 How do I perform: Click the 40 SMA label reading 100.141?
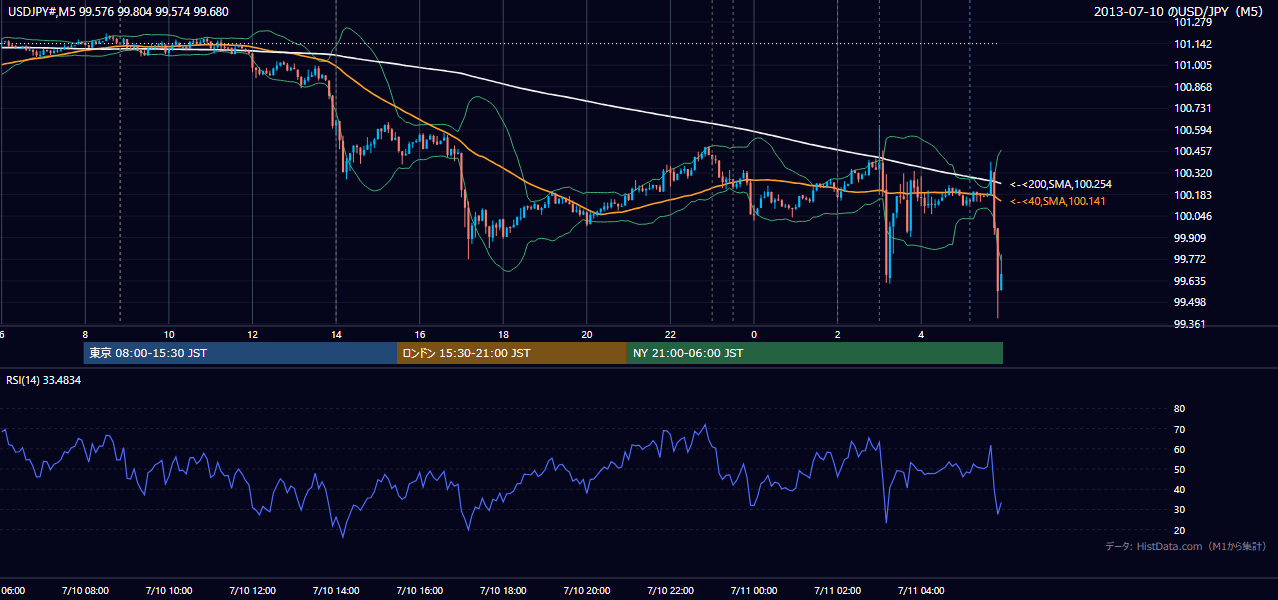[1058, 201]
